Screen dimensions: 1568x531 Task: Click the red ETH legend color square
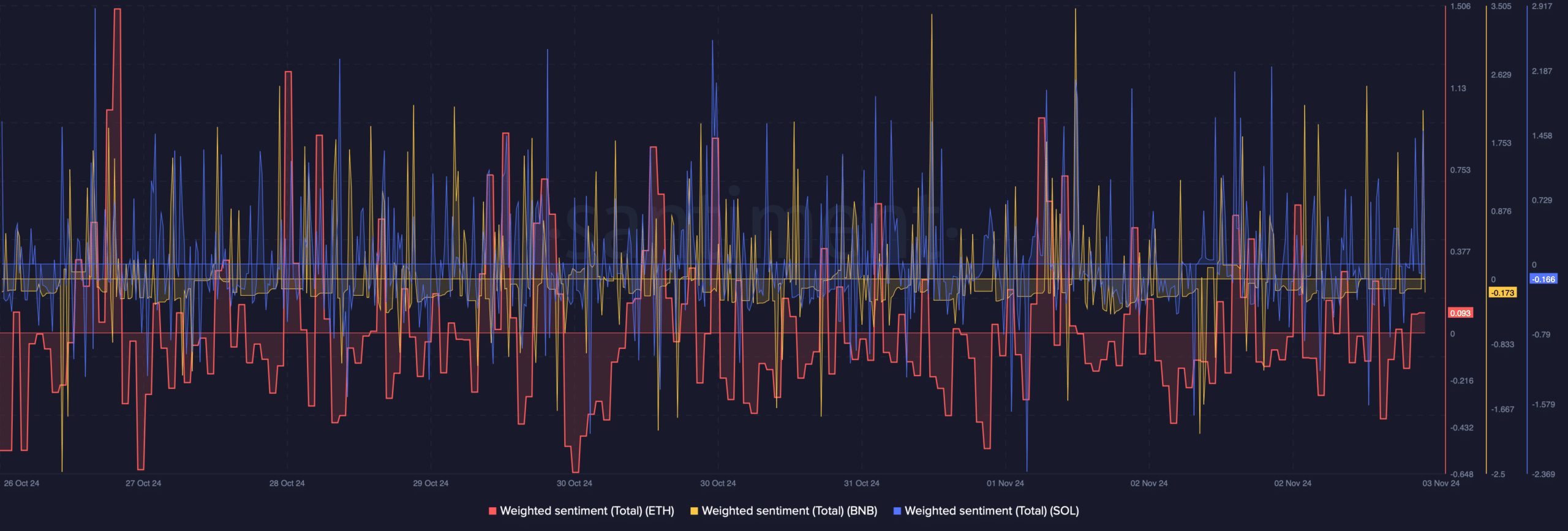pos(492,511)
